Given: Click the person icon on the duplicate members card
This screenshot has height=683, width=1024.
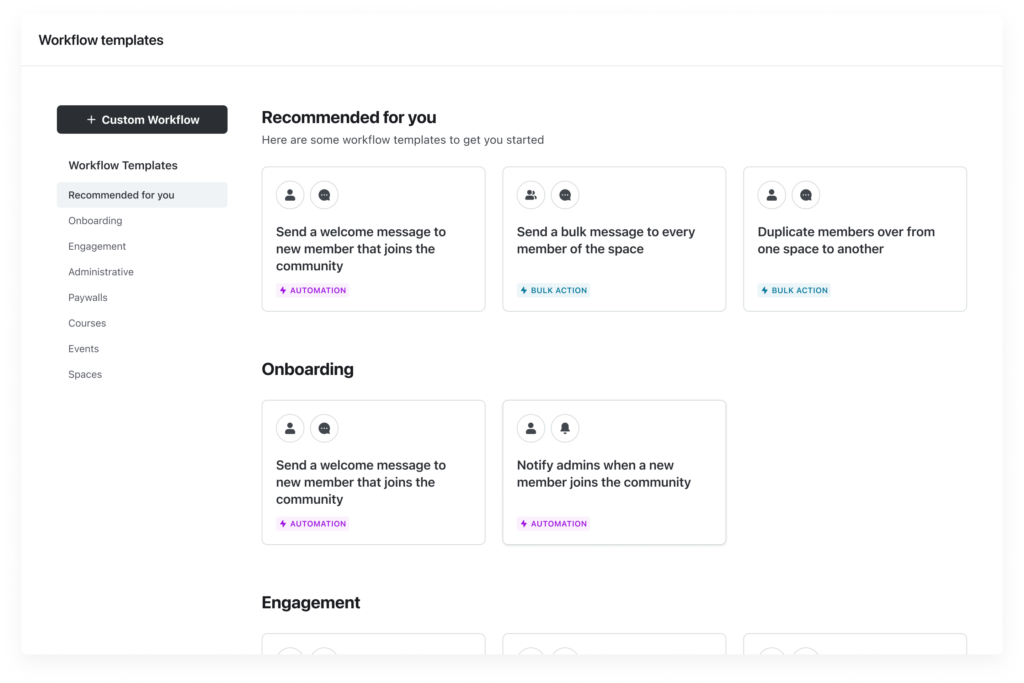Looking at the screenshot, I should 771,194.
